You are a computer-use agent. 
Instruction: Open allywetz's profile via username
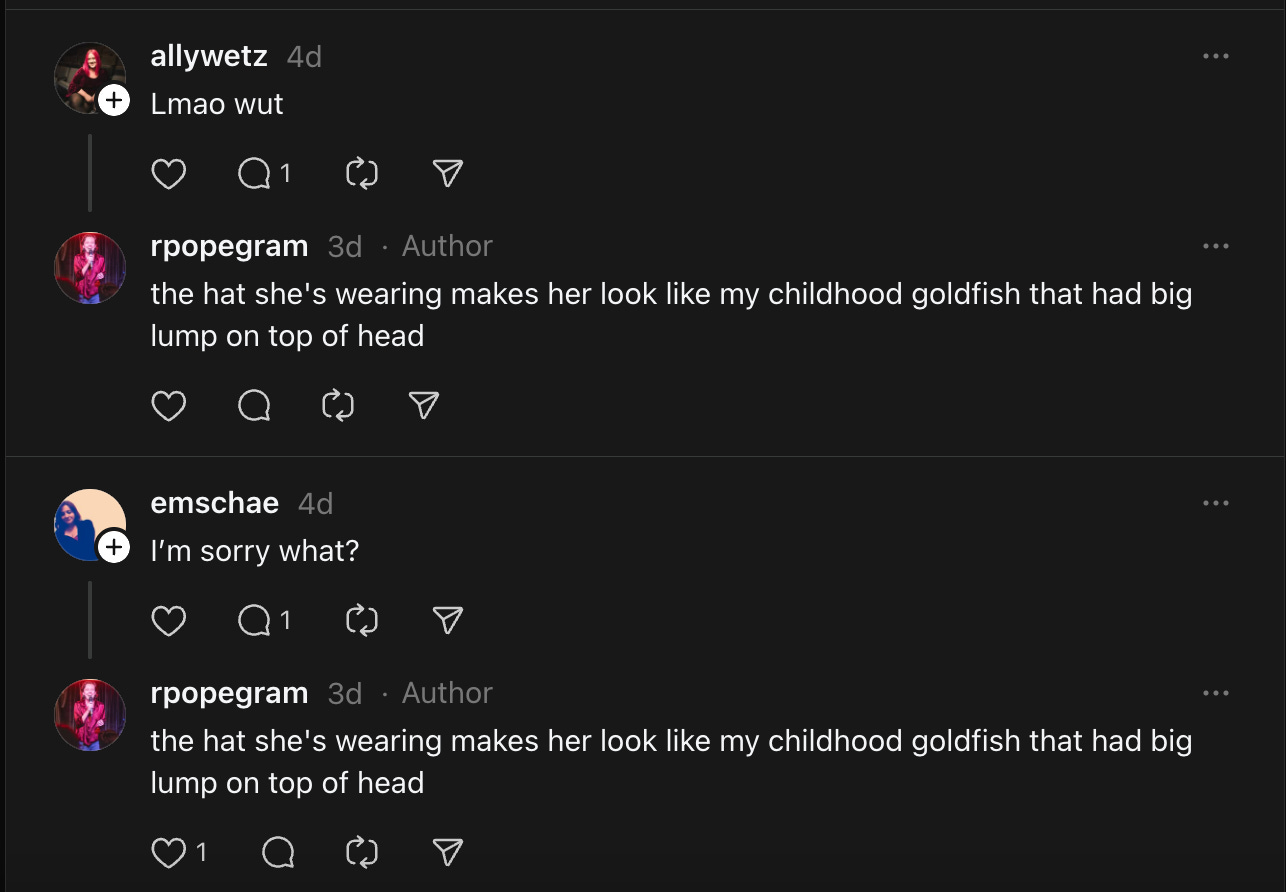click(209, 56)
